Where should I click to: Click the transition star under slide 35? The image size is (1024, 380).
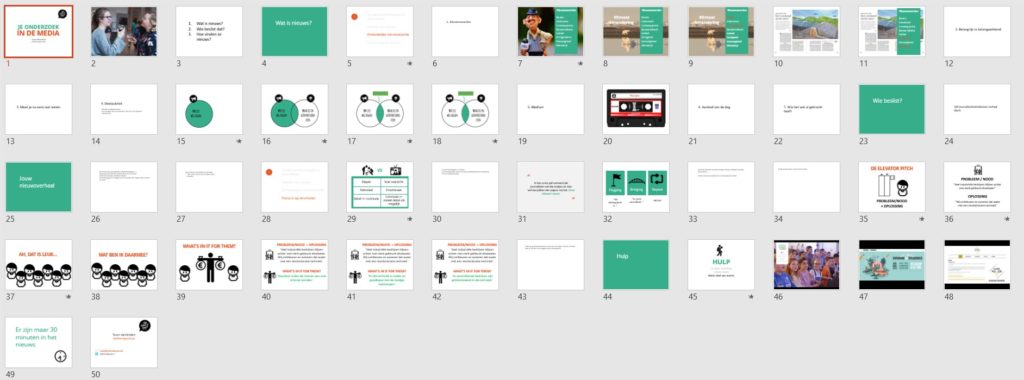(x=921, y=219)
